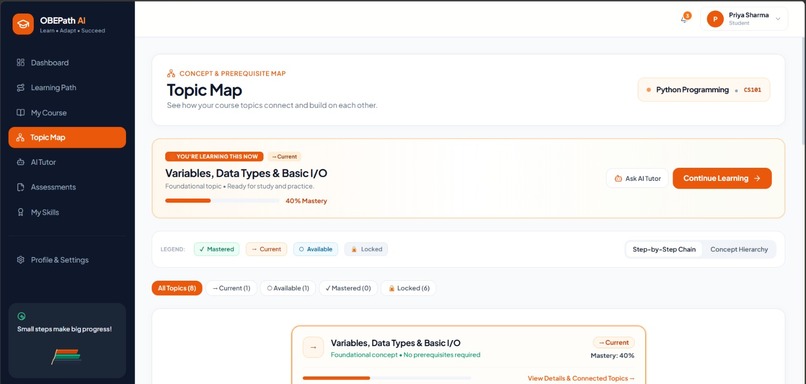Click the Dashboard grid icon in sidebar

pyautogui.click(x=21, y=63)
